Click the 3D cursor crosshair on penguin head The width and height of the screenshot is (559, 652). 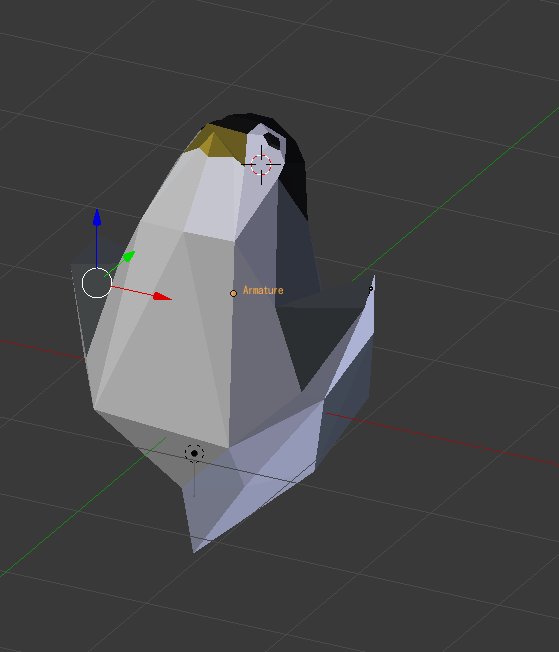tap(261, 165)
